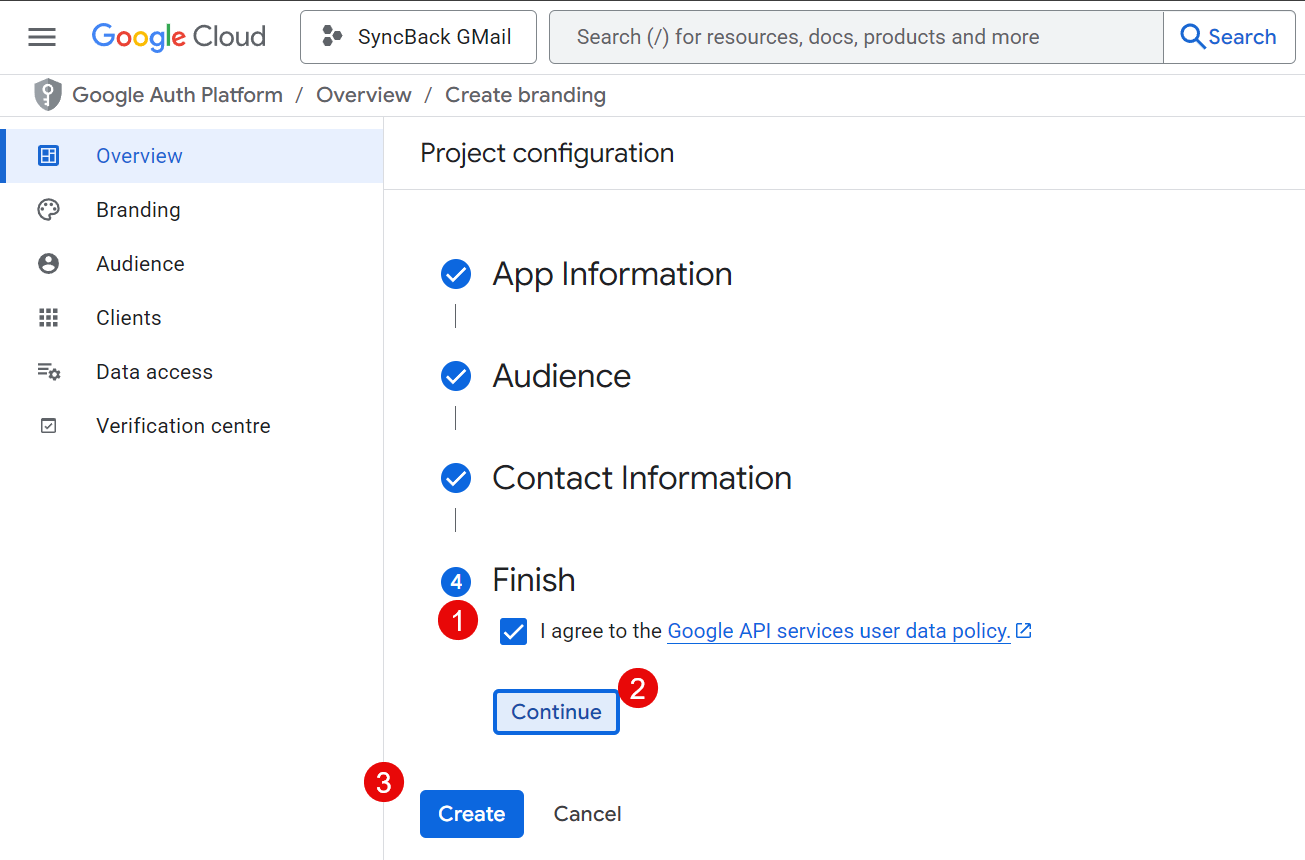Select Overview in the sidebar
The width and height of the screenshot is (1305, 860).
[139, 156]
